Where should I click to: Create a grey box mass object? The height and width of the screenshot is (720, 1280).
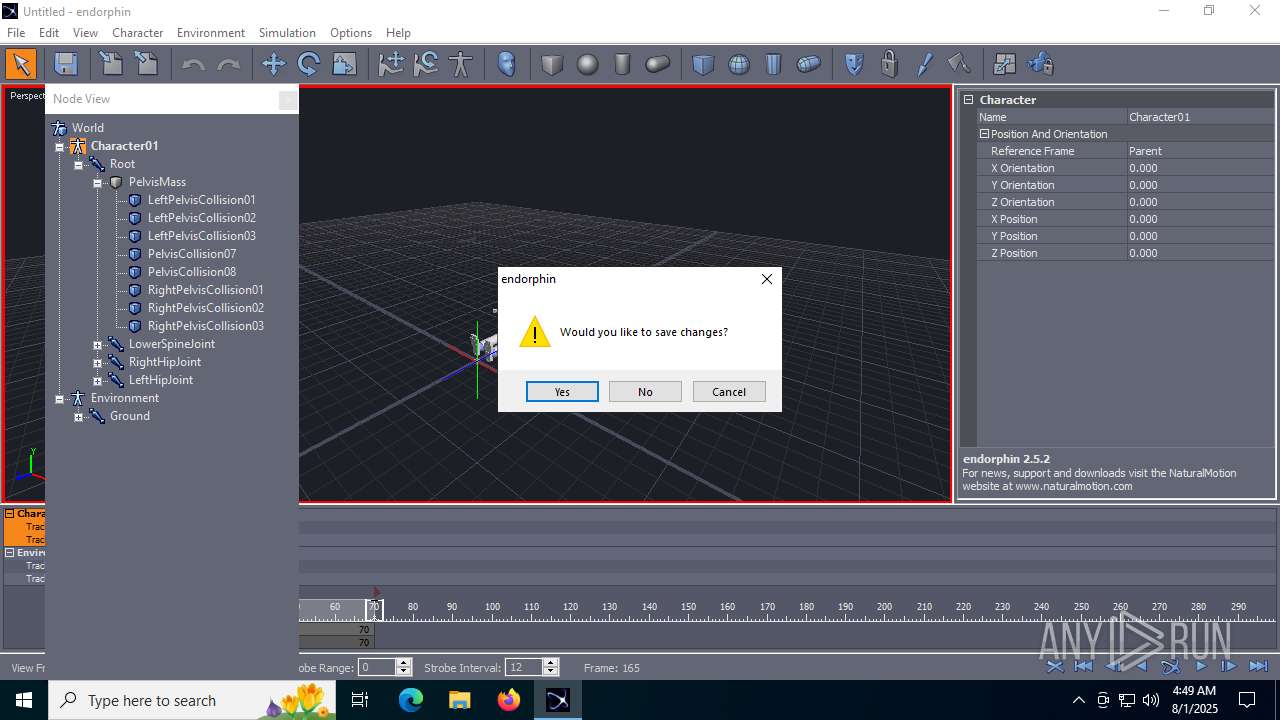[552, 65]
